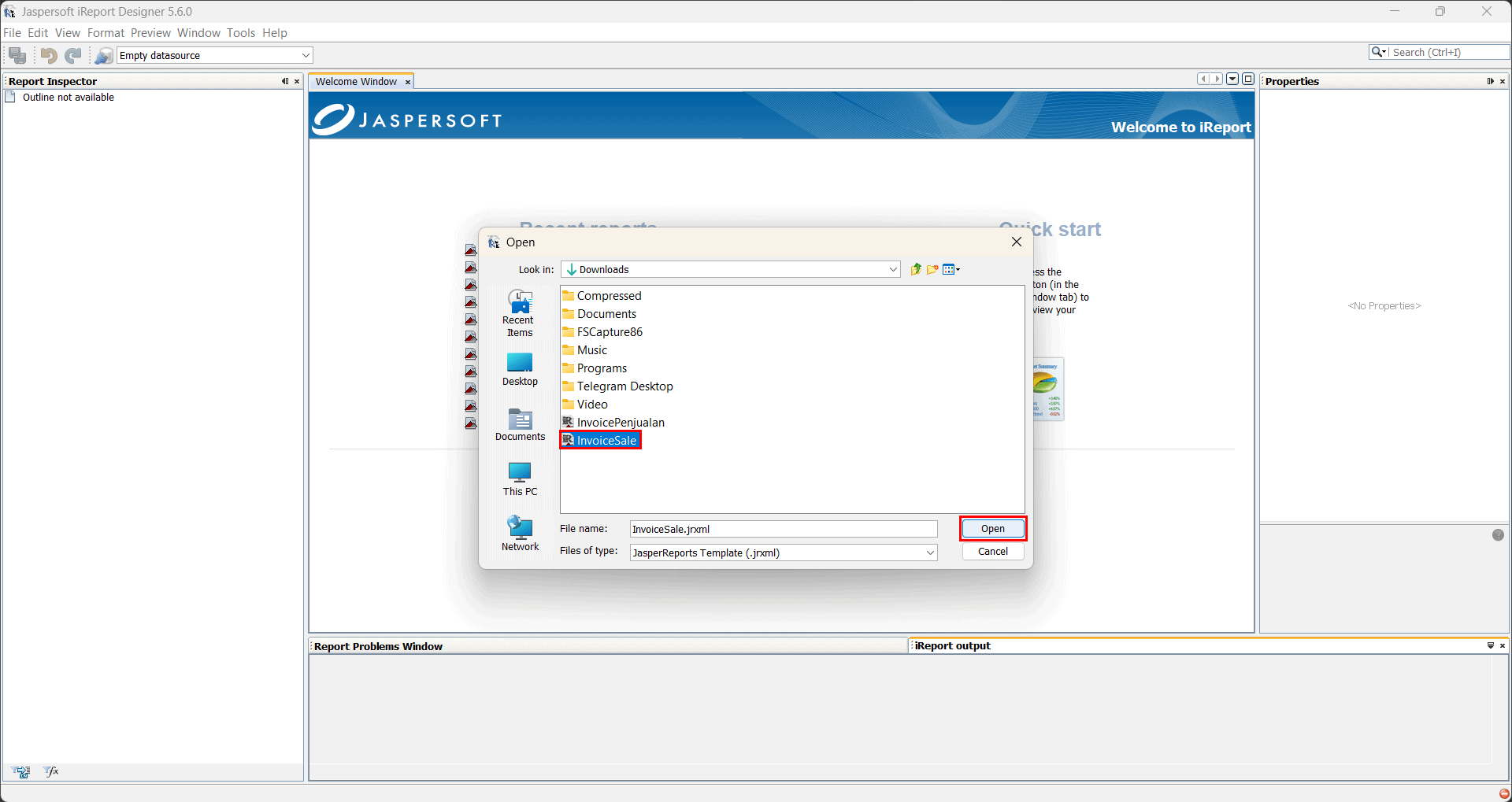Click the File name input field
Viewport: 1512px width, 802px height.
pyautogui.click(x=784, y=529)
